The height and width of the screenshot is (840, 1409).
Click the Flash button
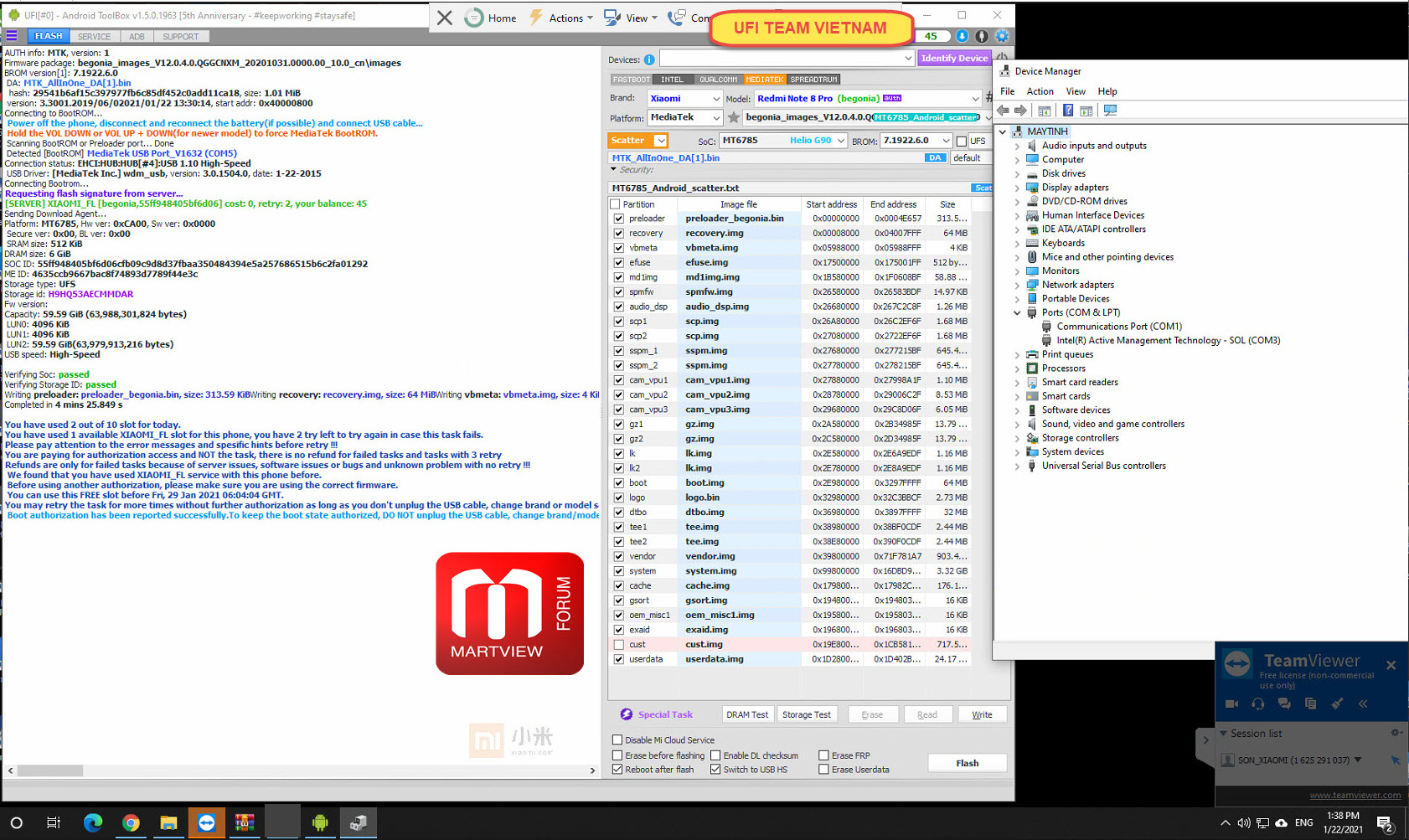pyautogui.click(x=967, y=763)
